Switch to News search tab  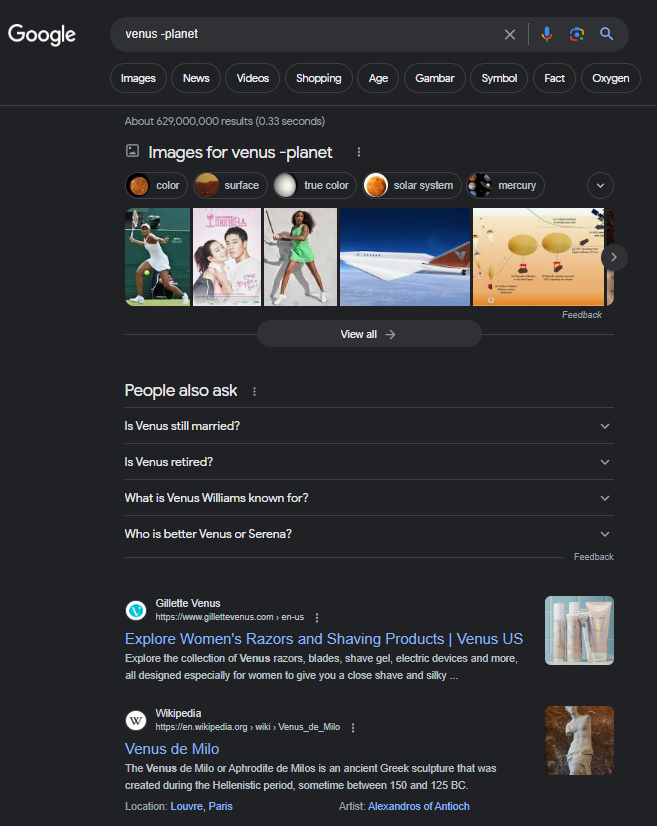pyautogui.click(x=196, y=78)
